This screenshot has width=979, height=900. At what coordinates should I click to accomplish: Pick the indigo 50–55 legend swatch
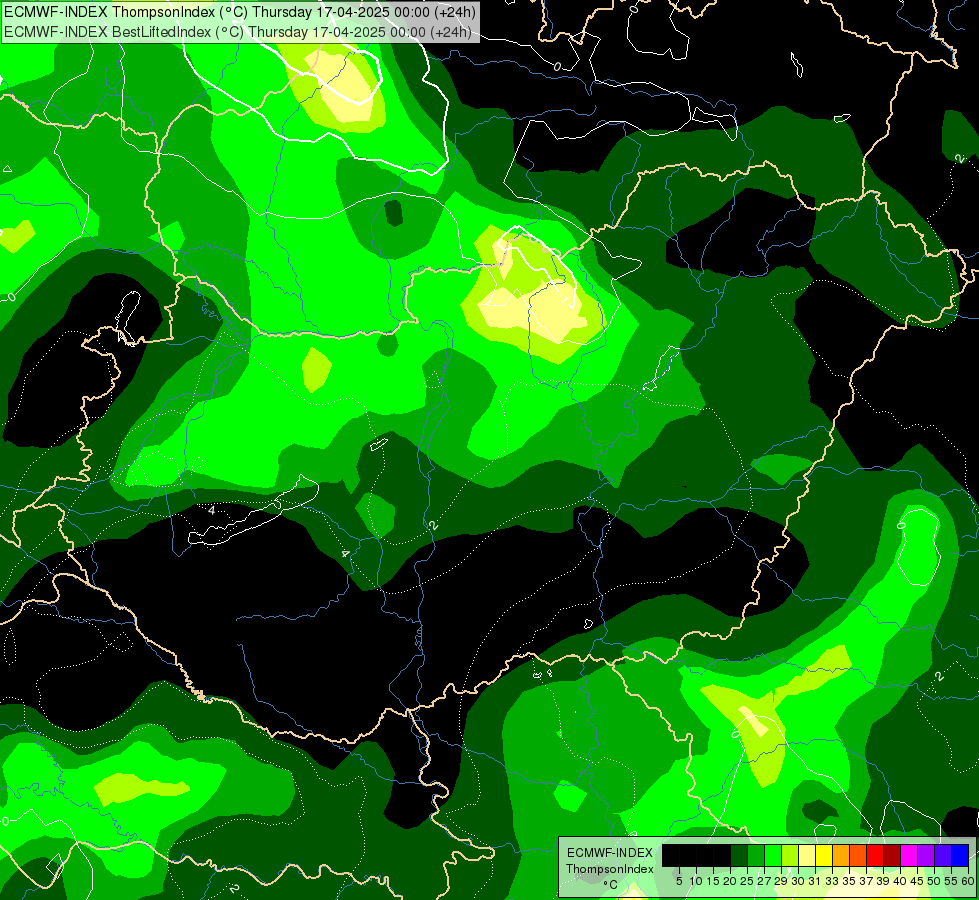point(943,855)
